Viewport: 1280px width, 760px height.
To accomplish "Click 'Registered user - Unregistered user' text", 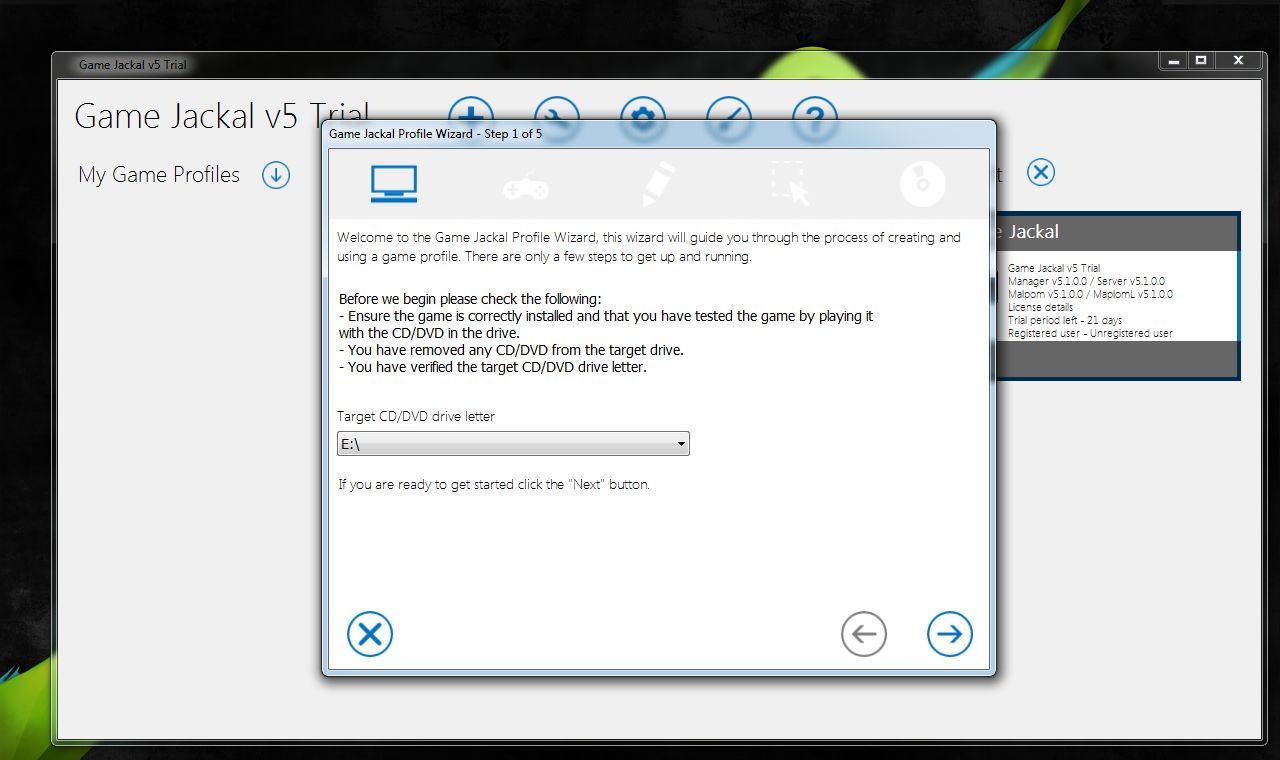I will coord(1090,333).
